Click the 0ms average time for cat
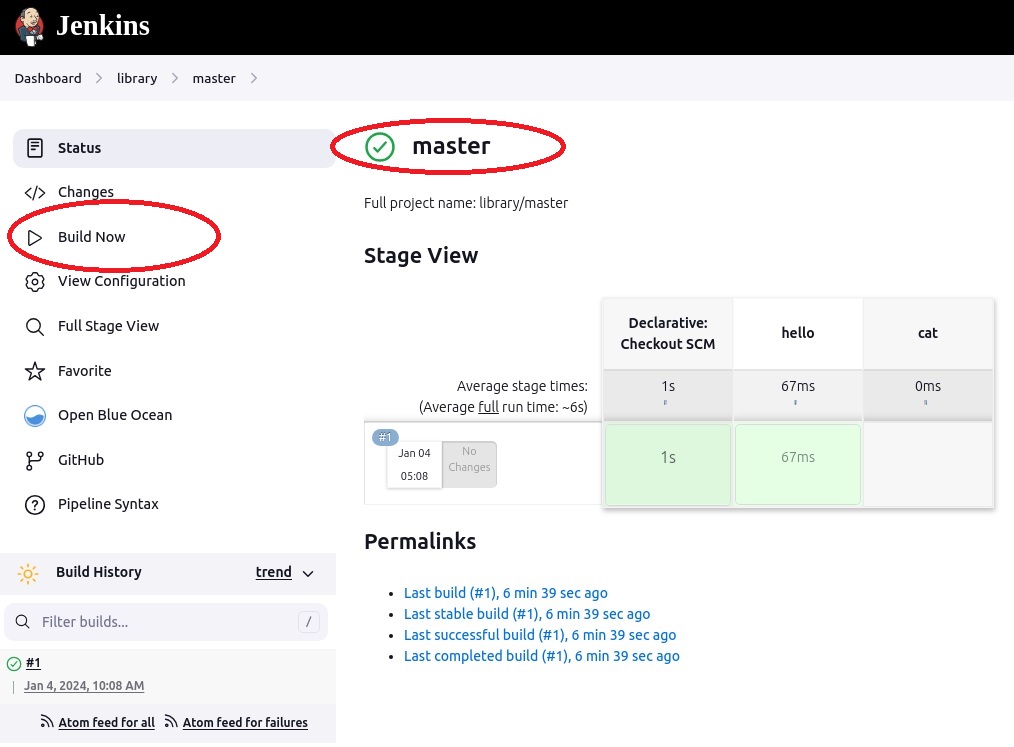The image size is (1014, 747). coord(928,387)
